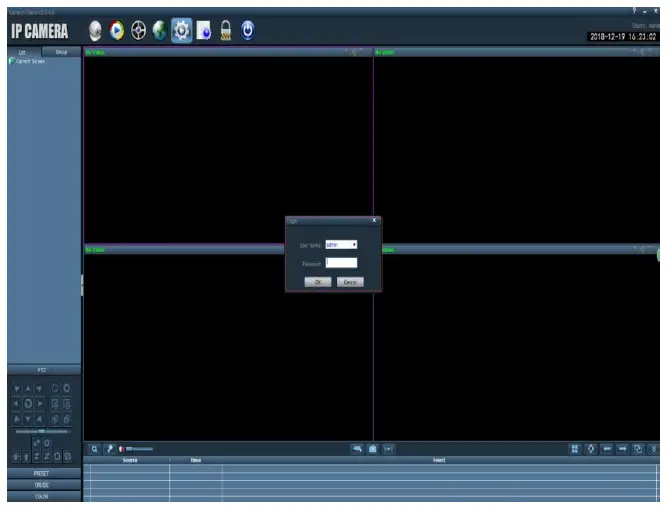
Task: Click the steering wheel toolbar icon
Action: 138,31
